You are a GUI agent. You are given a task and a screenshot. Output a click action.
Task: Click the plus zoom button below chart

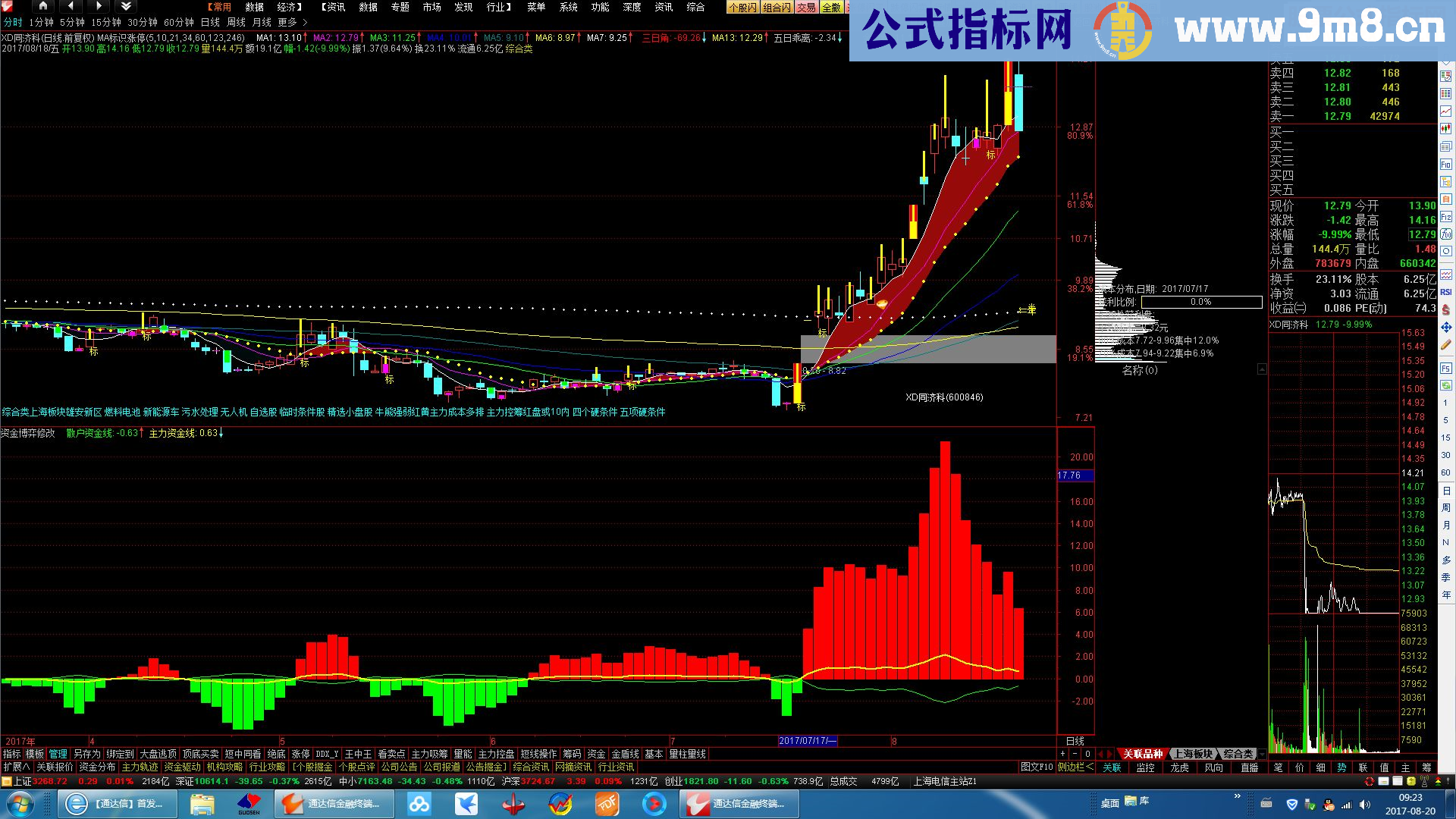tap(1062, 754)
